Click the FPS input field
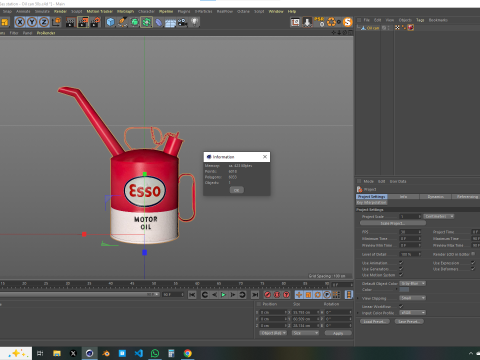This screenshot has width=480, height=360. pyautogui.click(x=410, y=232)
